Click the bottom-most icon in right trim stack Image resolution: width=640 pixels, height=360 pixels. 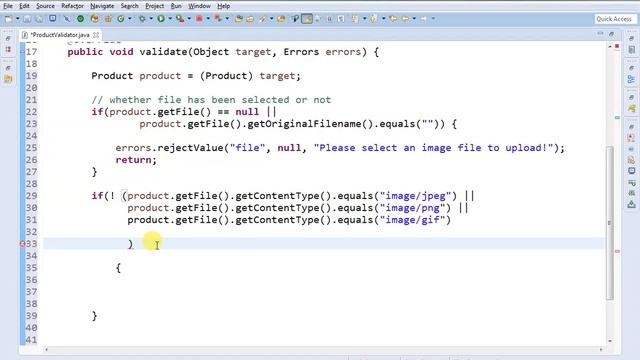631,204
